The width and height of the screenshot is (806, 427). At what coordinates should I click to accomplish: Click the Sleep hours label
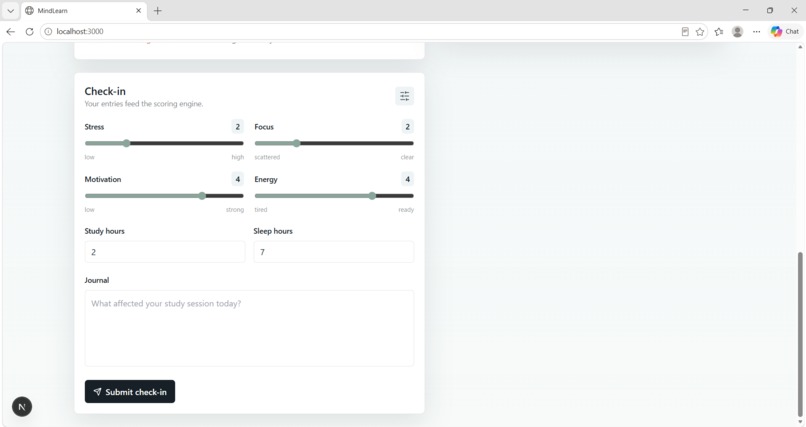click(x=273, y=231)
